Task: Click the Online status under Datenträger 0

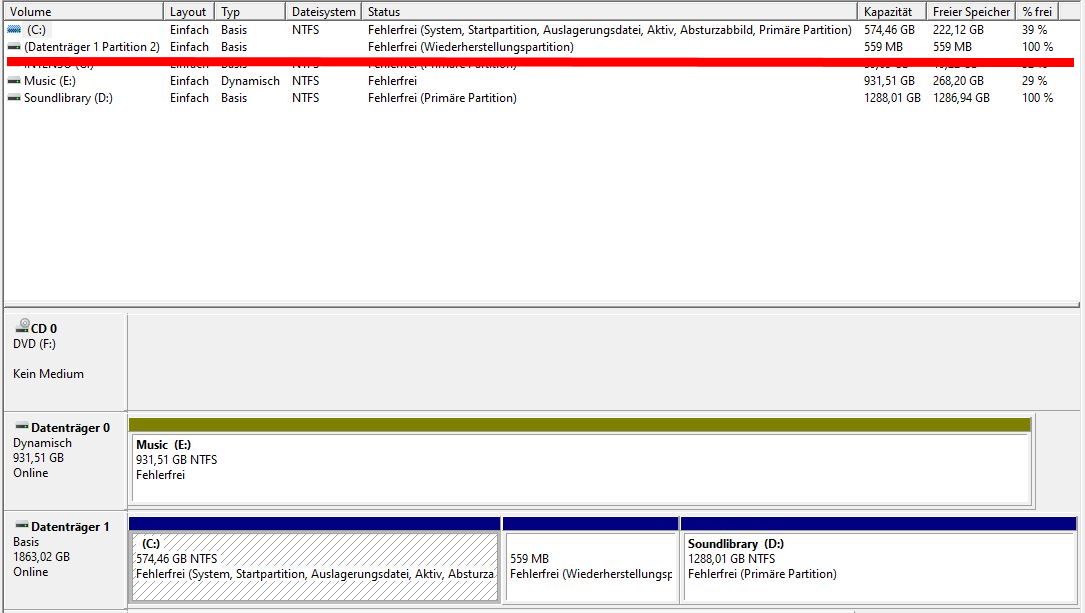Action: pyautogui.click(x=30, y=473)
